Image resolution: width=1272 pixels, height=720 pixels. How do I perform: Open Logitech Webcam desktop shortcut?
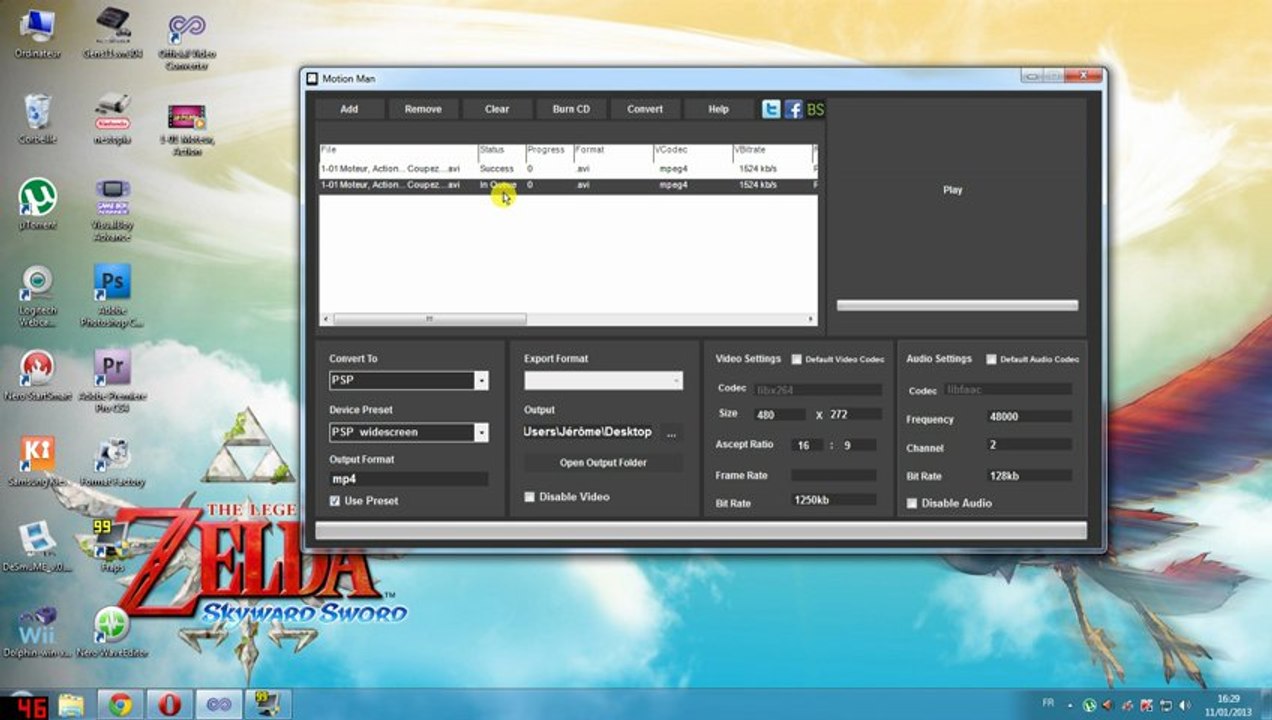38,296
